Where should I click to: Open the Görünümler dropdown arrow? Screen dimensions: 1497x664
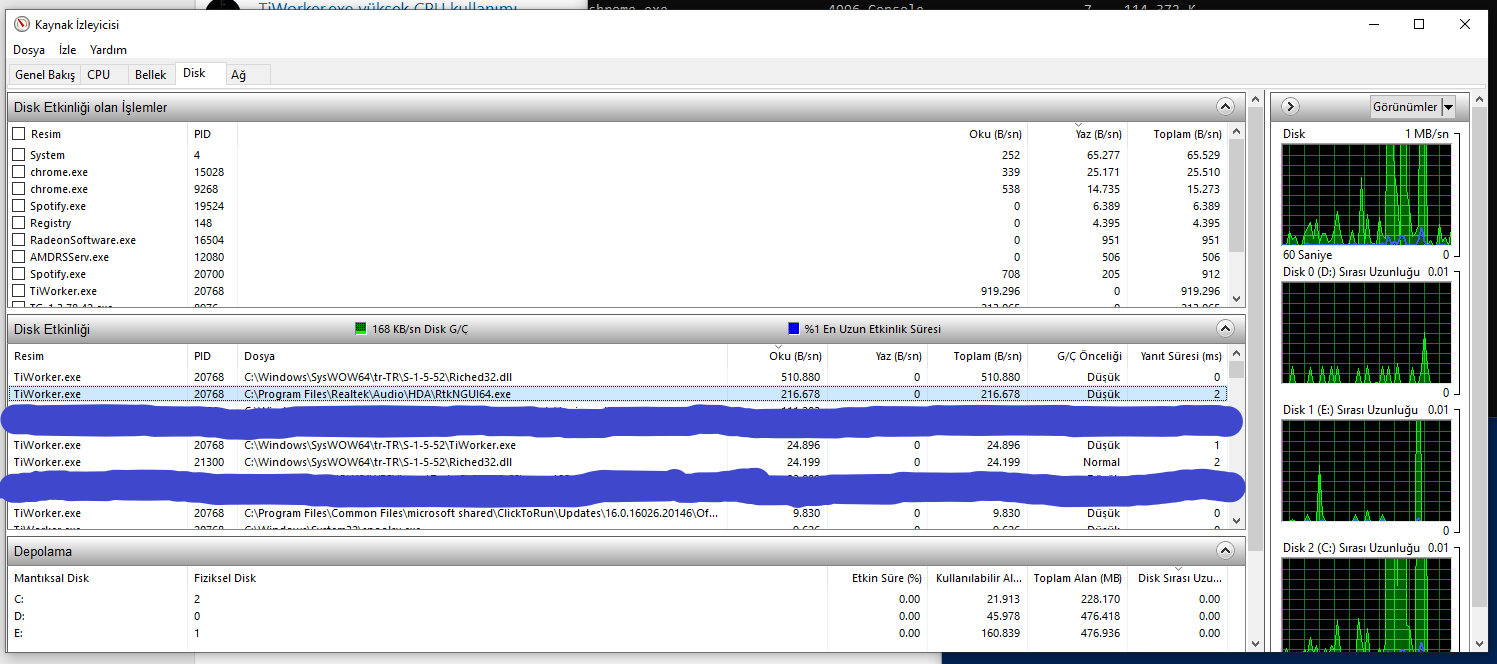coord(1448,107)
